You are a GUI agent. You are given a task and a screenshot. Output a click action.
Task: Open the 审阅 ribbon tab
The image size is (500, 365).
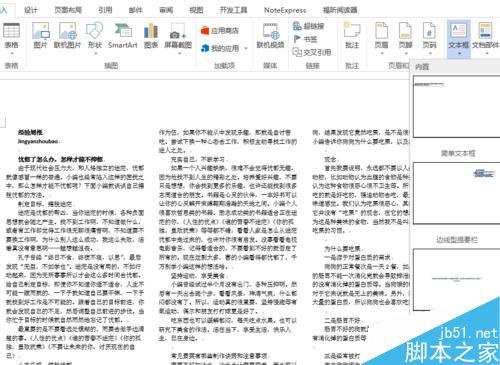[166, 10]
